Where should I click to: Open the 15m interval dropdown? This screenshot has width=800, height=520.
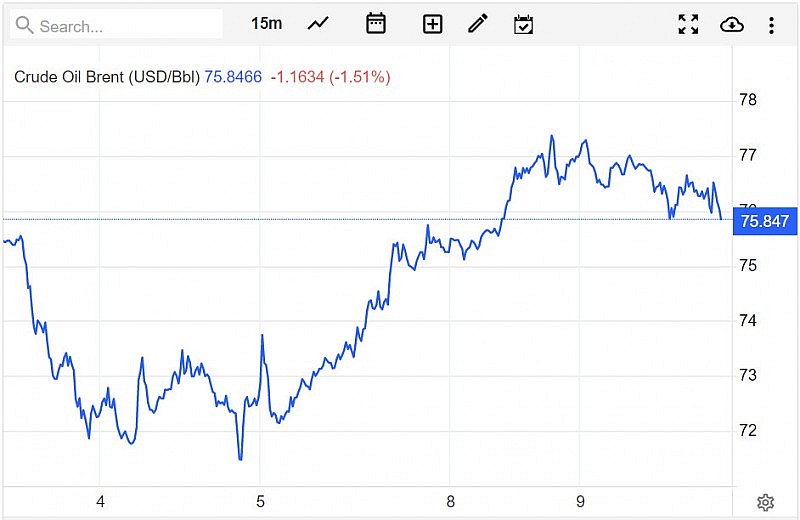pos(266,24)
